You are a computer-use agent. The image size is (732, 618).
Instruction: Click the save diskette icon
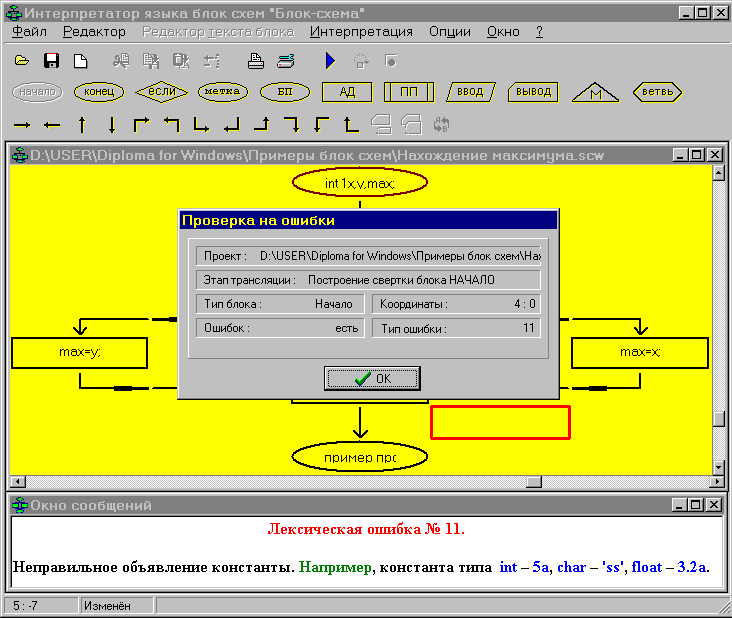pos(51,62)
